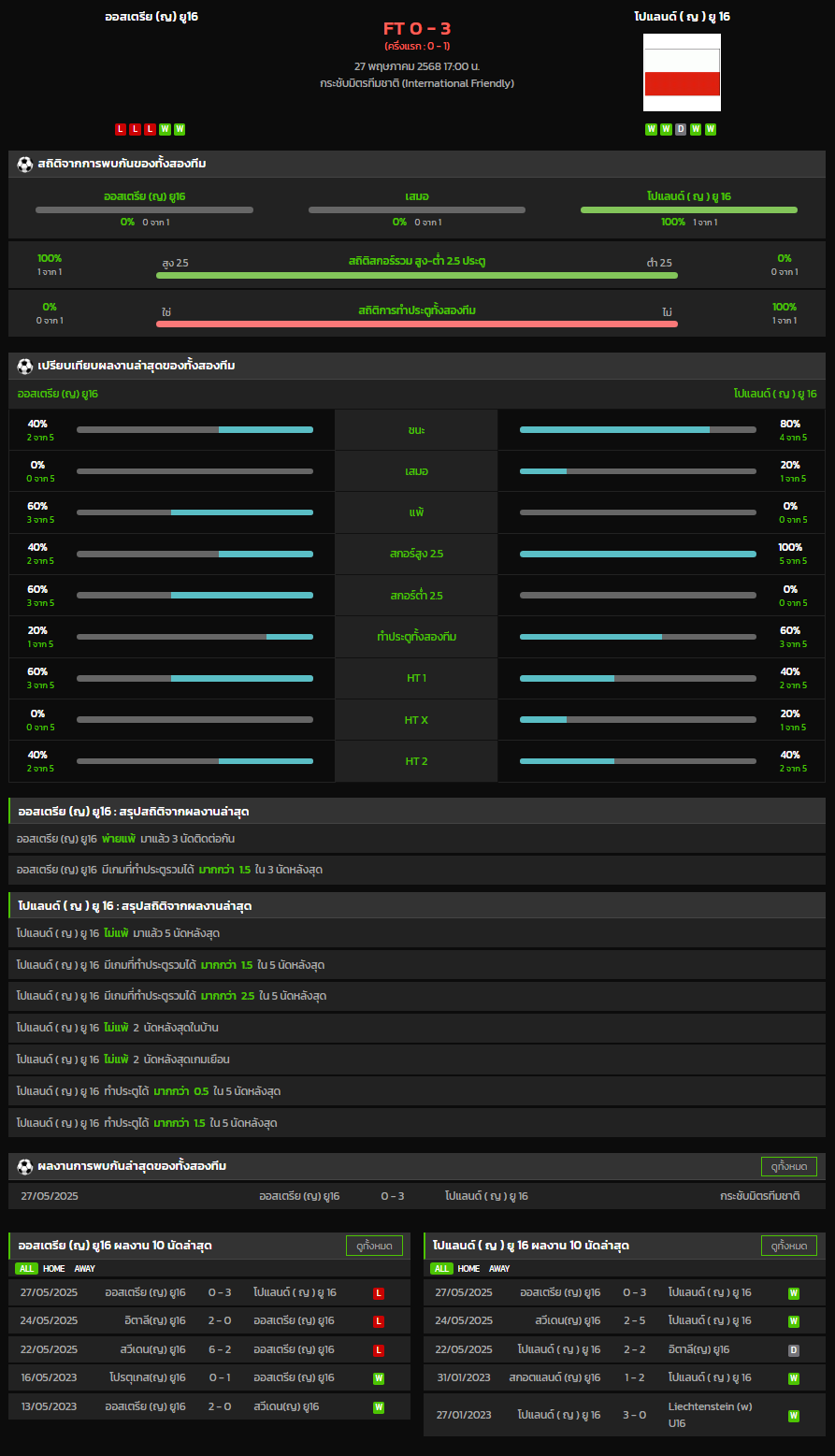The width and height of the screenshot is (835, 1456).
Task: Click 31/01/2023 date in Poland's table
Action: click(x=464, y=1378)
